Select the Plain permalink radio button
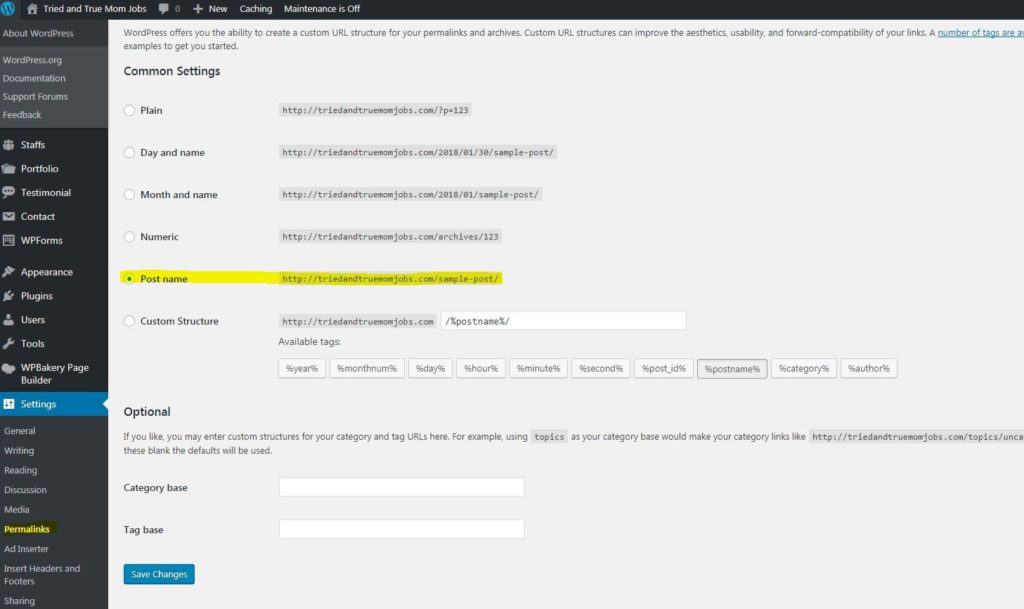This screenshot has width=1024, height=609. pyautogui.click(x=129, y=110)
